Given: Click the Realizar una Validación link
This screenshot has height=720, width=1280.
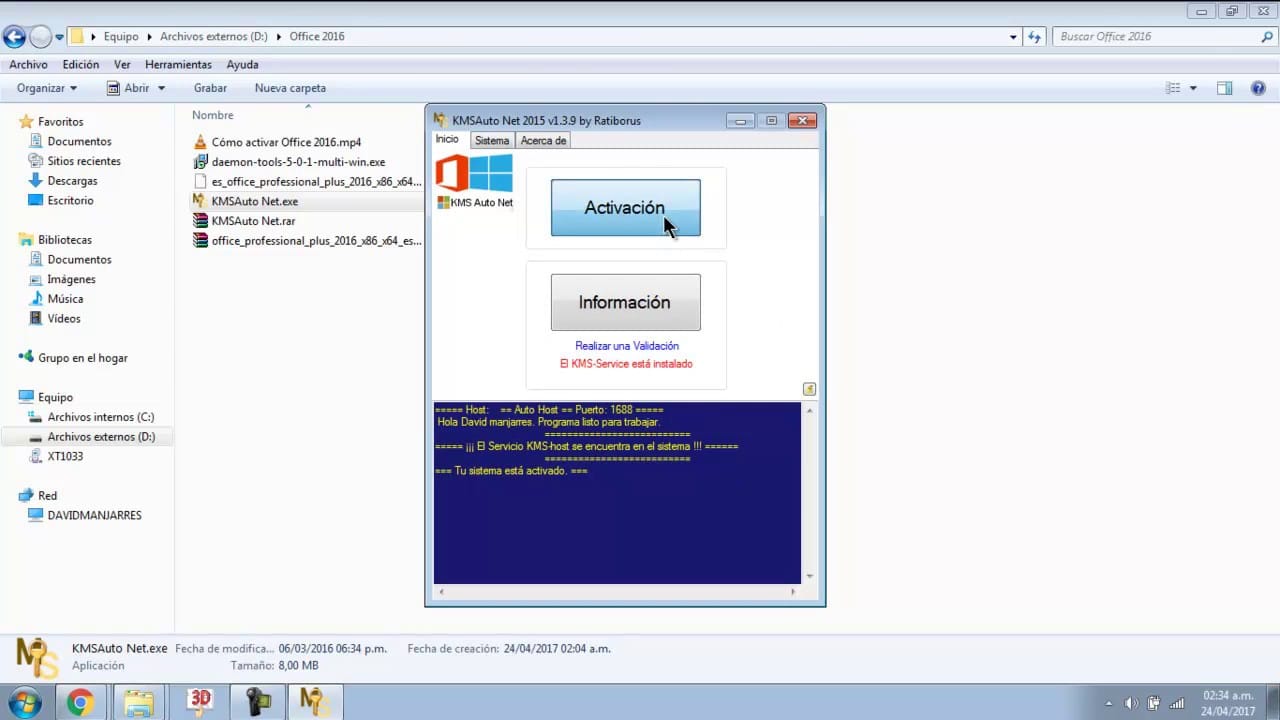Looking at the screenshot, I should tap(626, 345).
